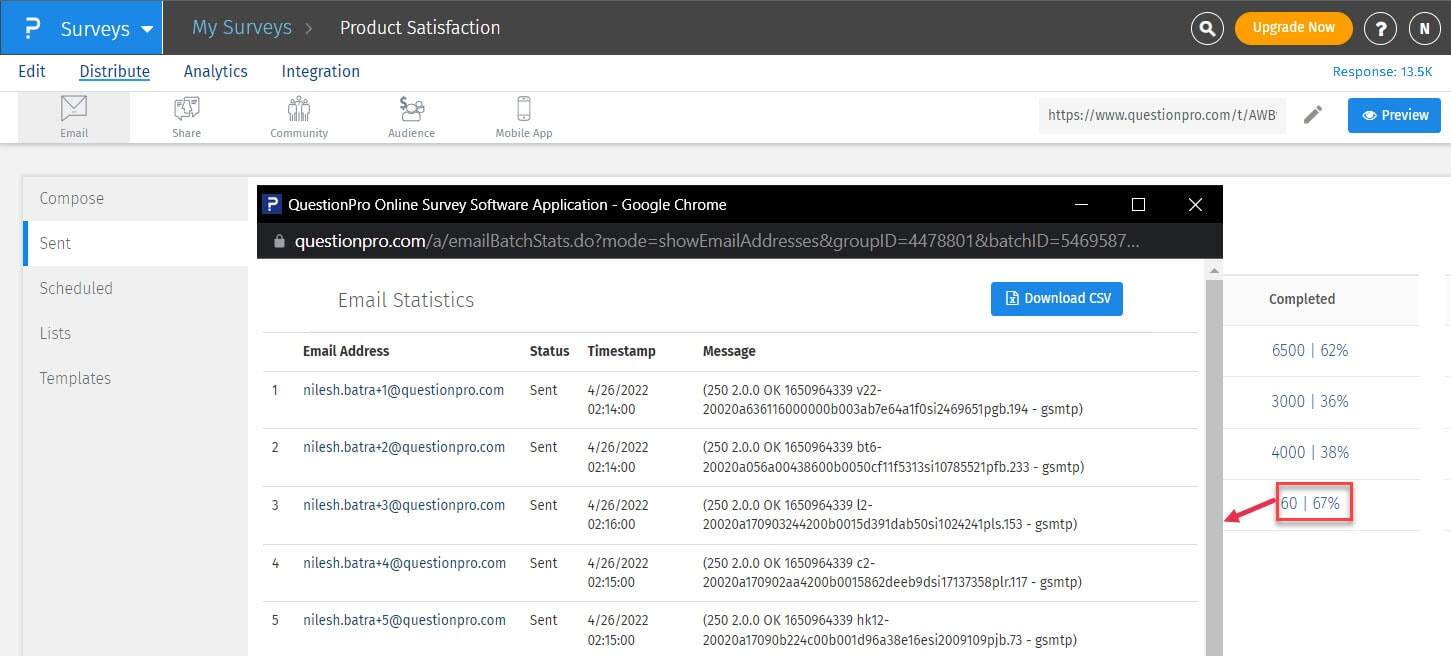Viewport: 1451px width, 656px height.
Task: Open the 6500 | 62% completed link
Action: [x=1309, y=350]
